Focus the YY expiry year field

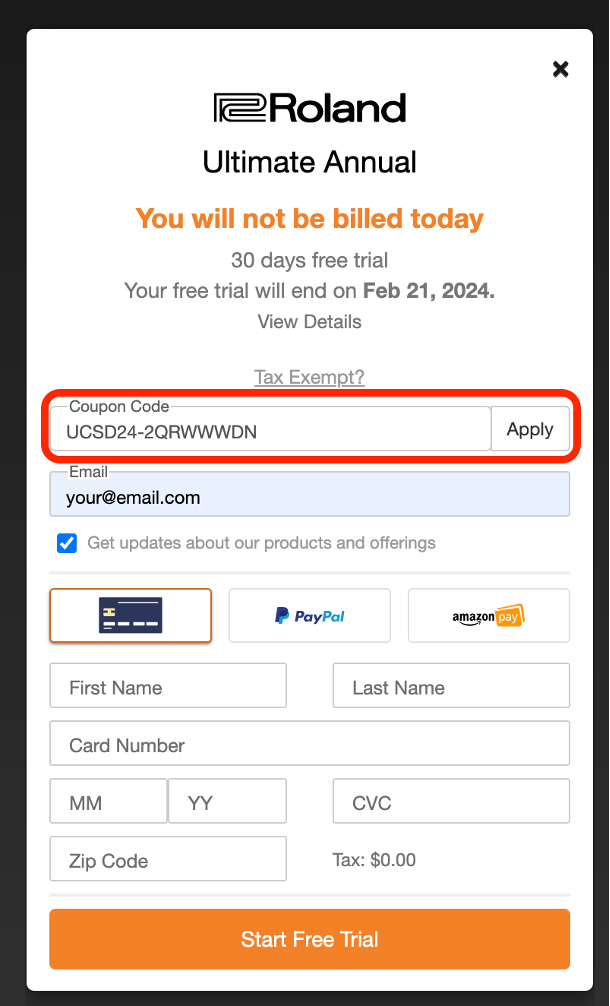[227, 803]
